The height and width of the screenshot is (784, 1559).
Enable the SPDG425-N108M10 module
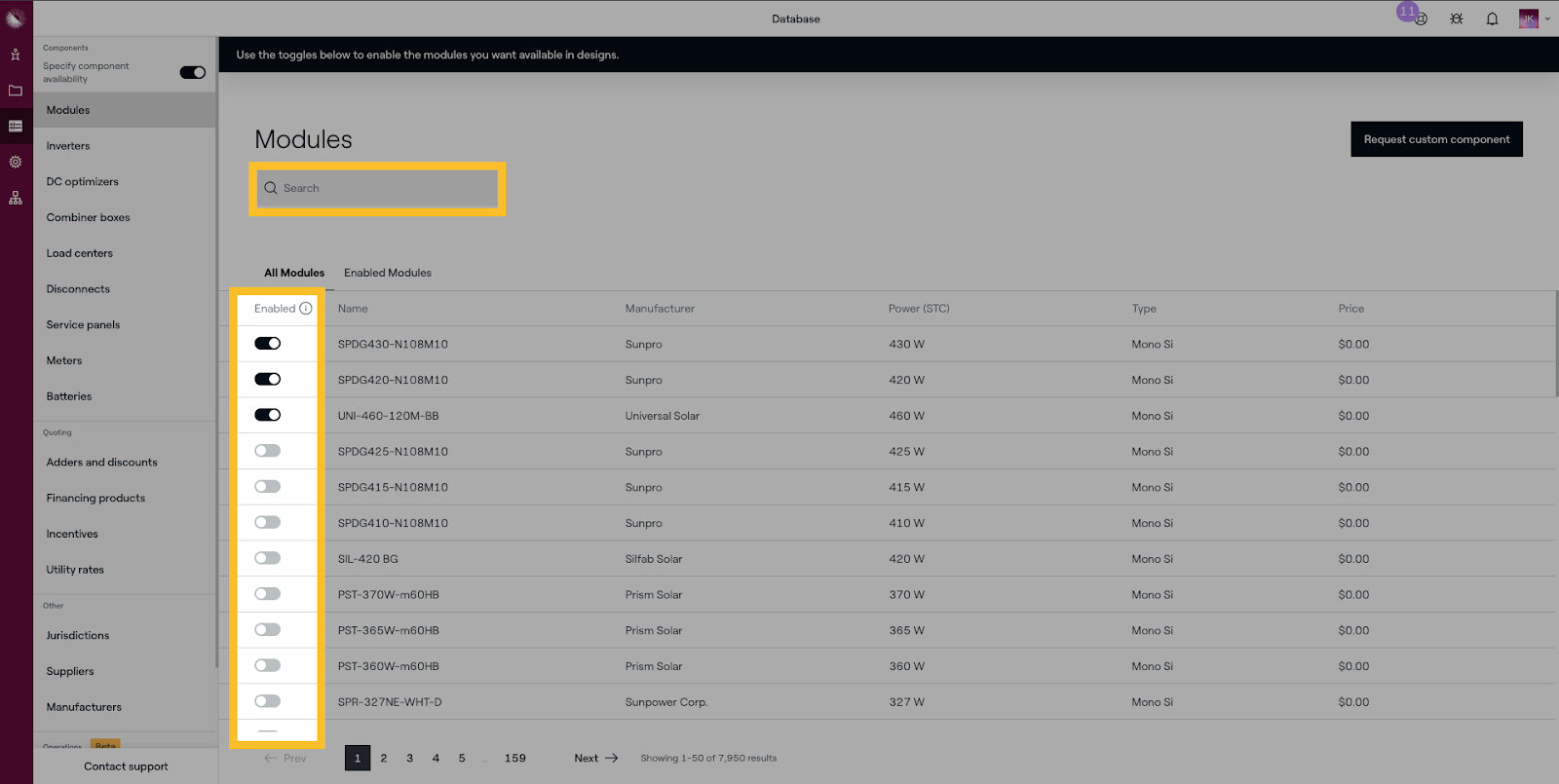268,451
